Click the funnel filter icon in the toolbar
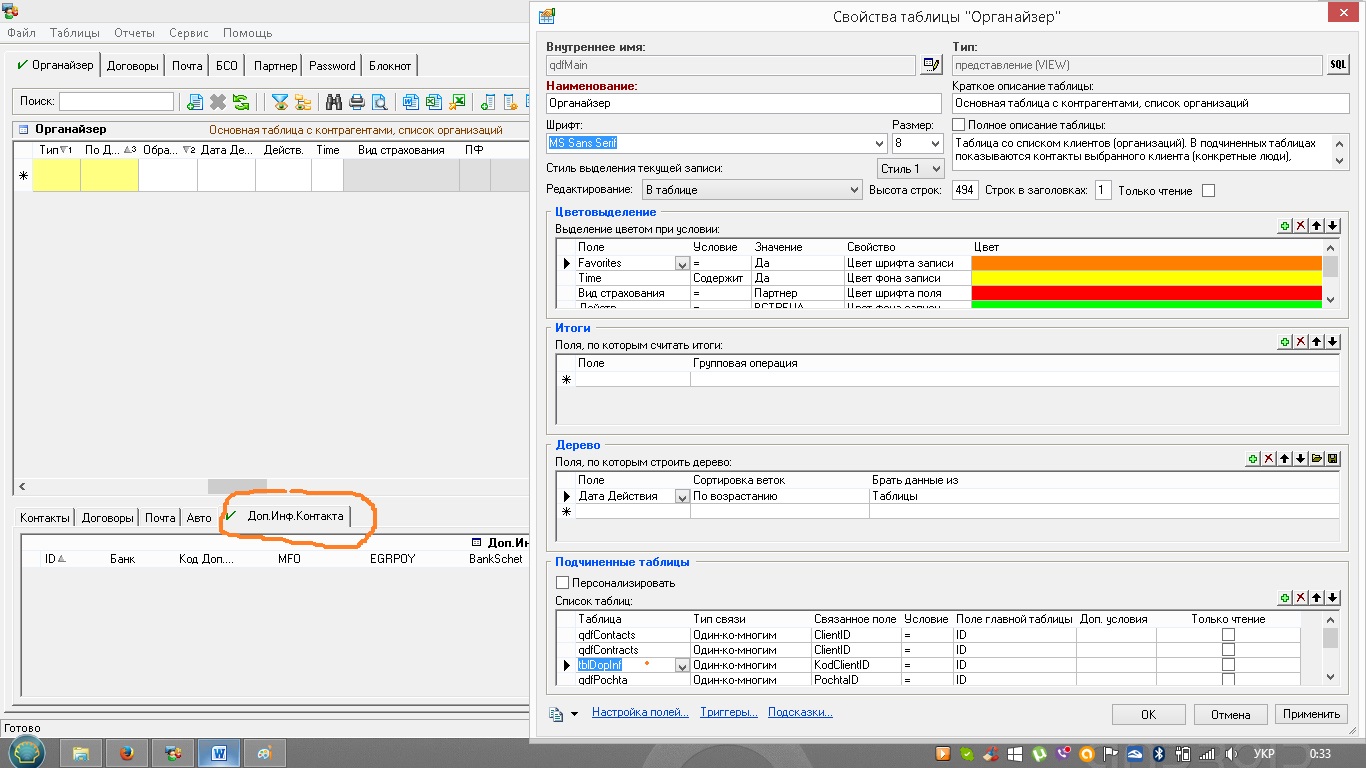 coord(281,102)
